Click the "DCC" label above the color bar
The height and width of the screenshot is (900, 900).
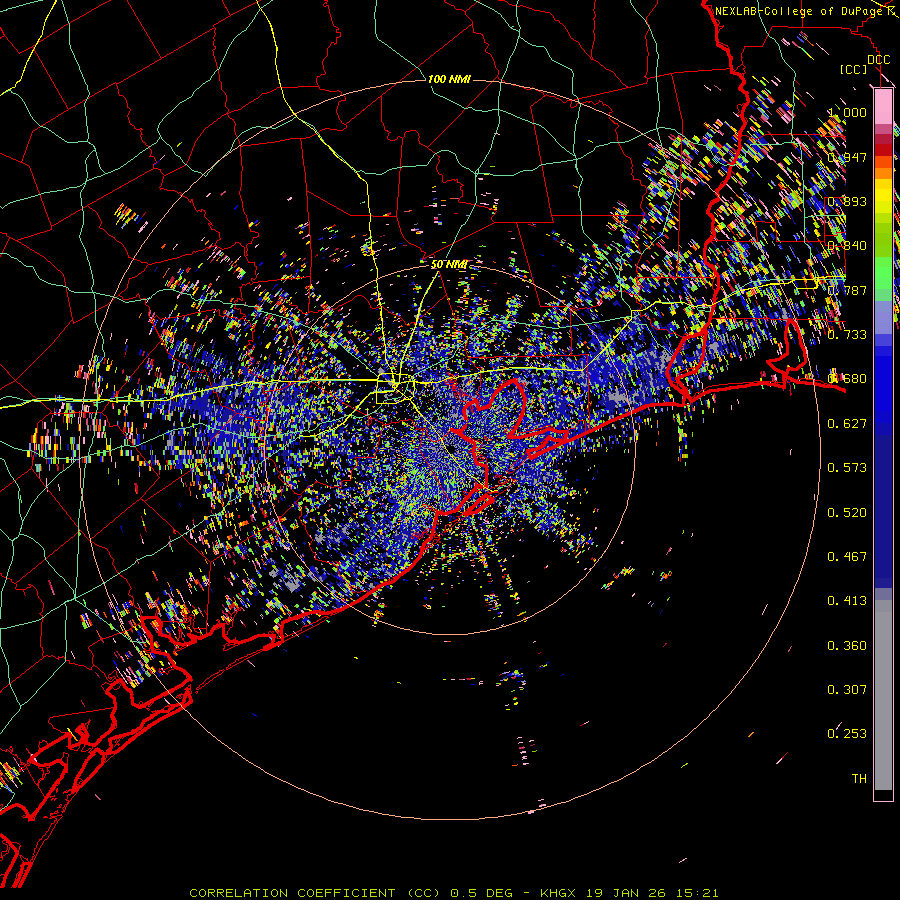point(878,60)
